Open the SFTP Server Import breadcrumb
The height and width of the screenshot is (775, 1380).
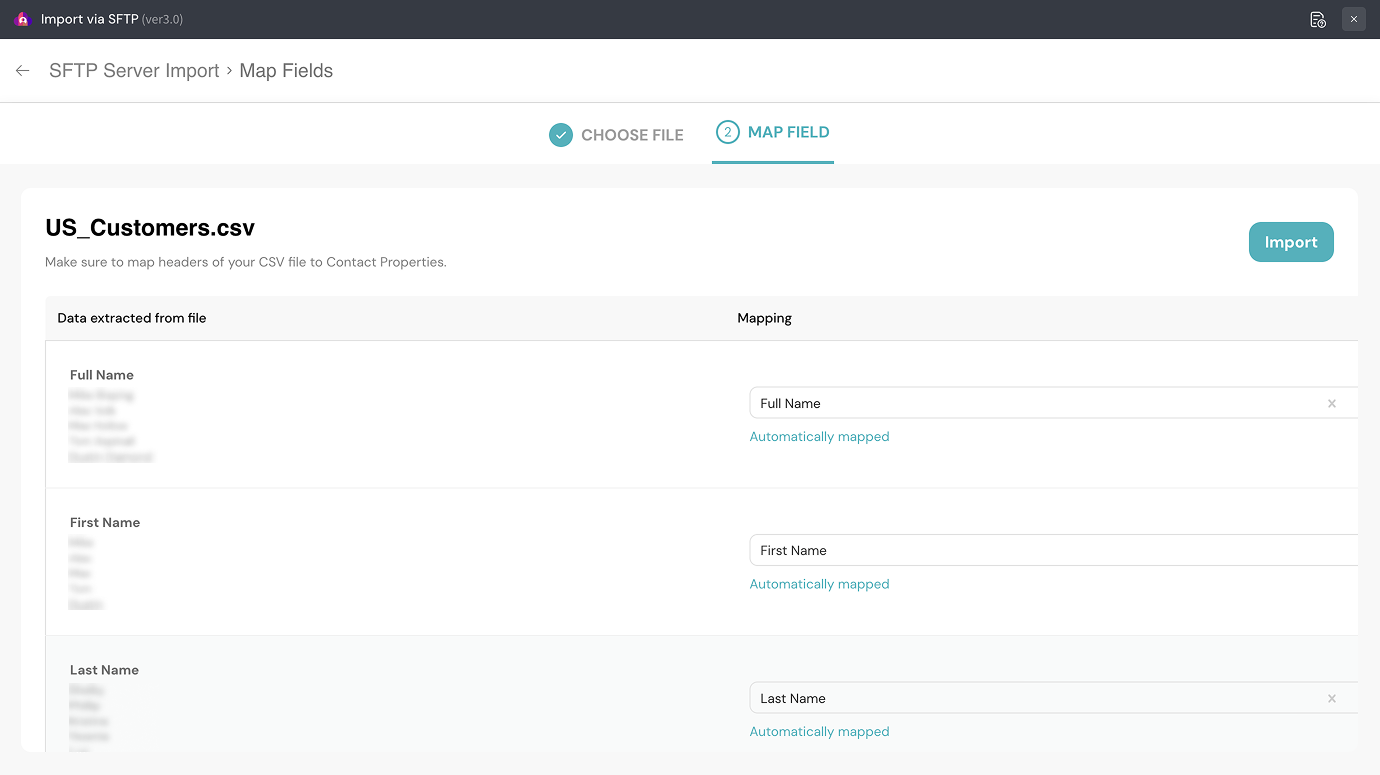134,71
